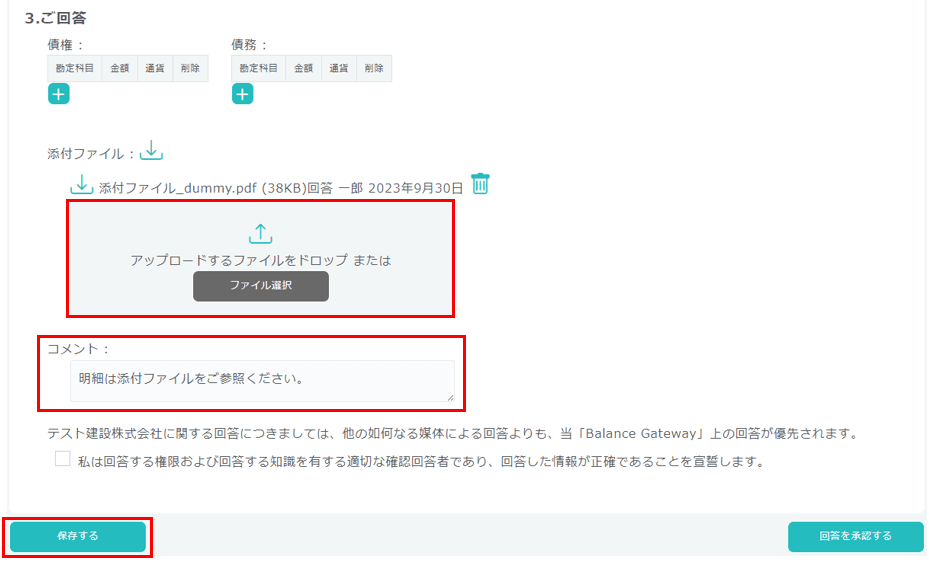The image size is (929, 562).
Task: Grab the comment box resize handle
Action: click(x=450, y=397)
